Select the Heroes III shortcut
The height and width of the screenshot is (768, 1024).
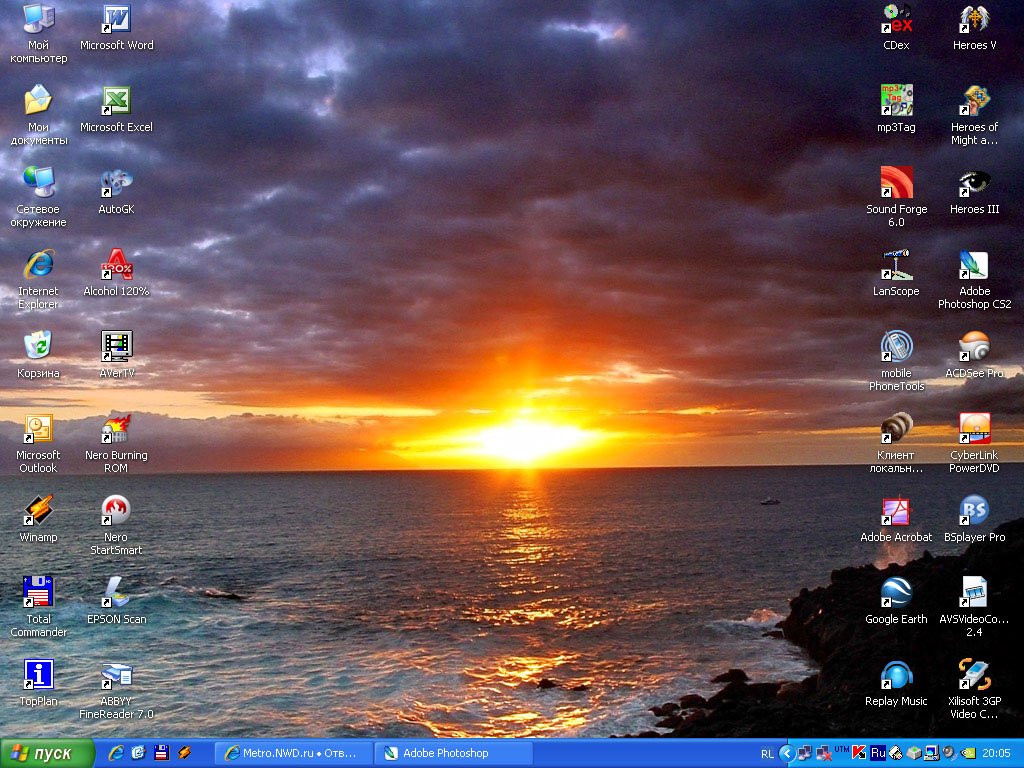tap(974, 184)
